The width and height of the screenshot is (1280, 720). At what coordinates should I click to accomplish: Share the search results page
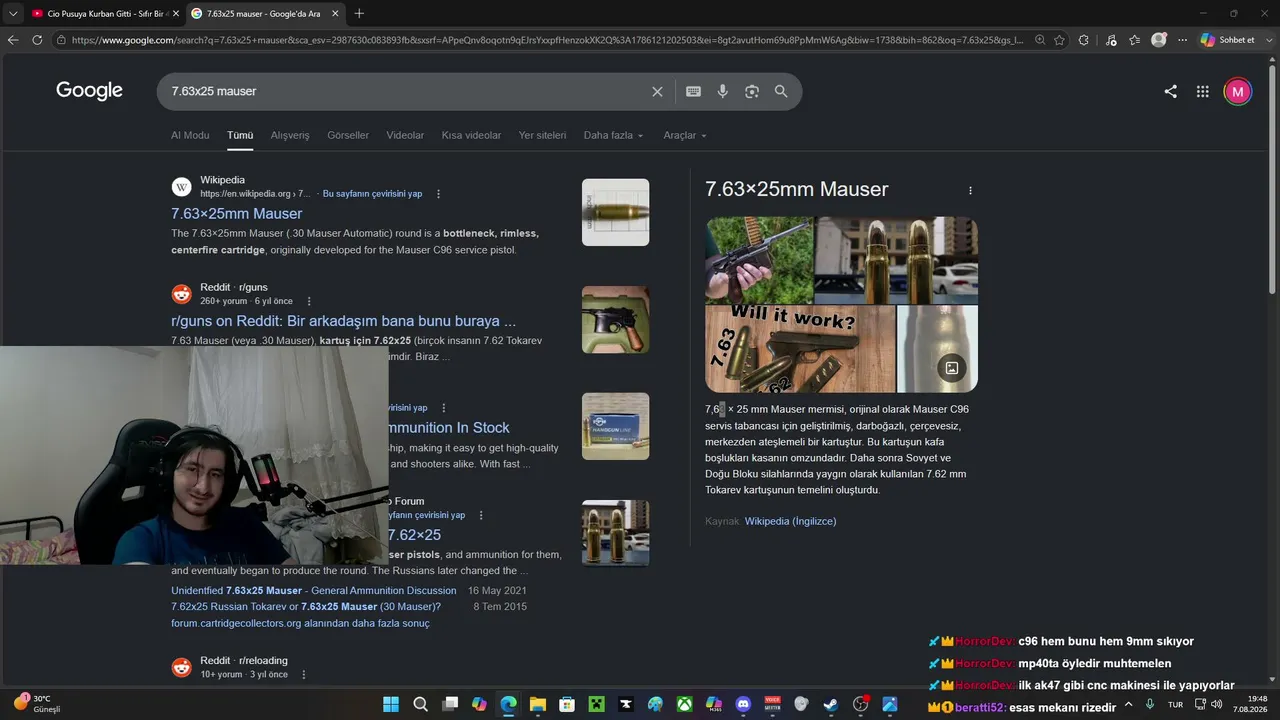pos(1170,92)
